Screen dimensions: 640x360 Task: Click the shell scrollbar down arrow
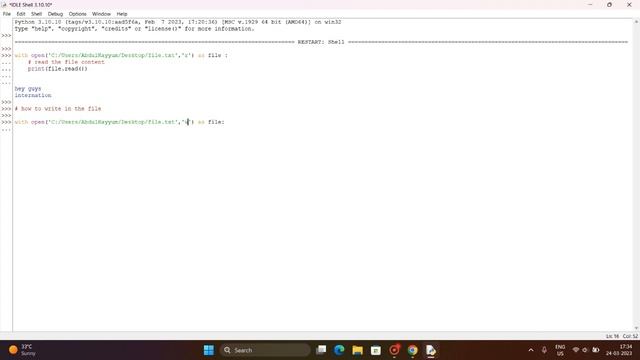pos(636,328)
